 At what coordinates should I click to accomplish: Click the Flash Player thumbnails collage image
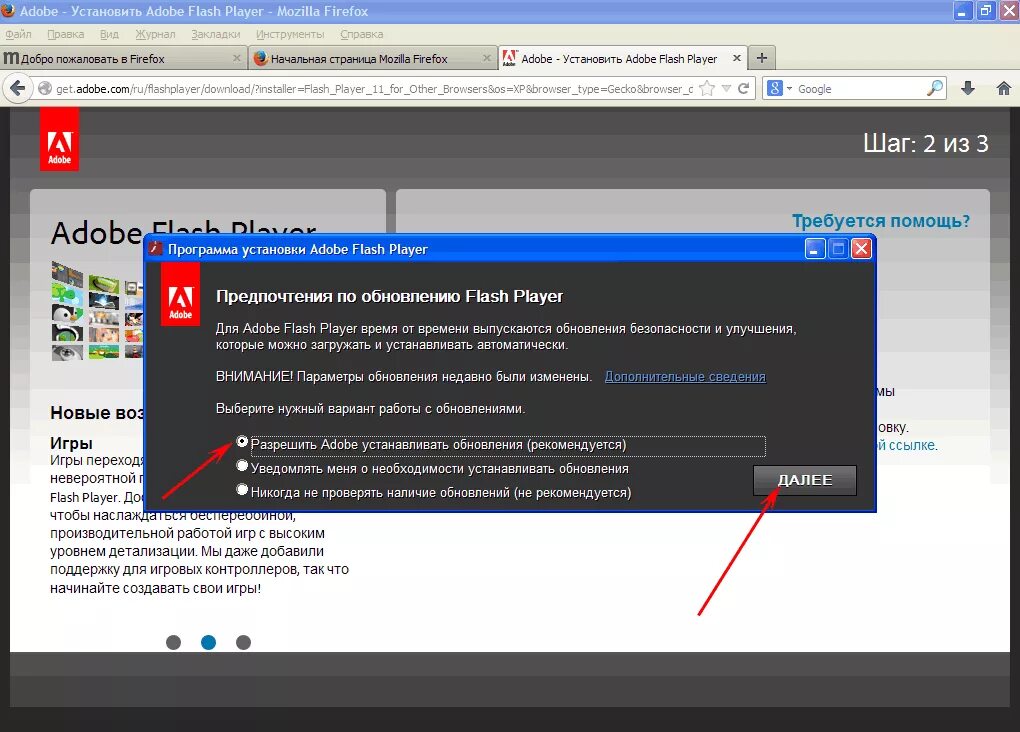click(97, 310)
